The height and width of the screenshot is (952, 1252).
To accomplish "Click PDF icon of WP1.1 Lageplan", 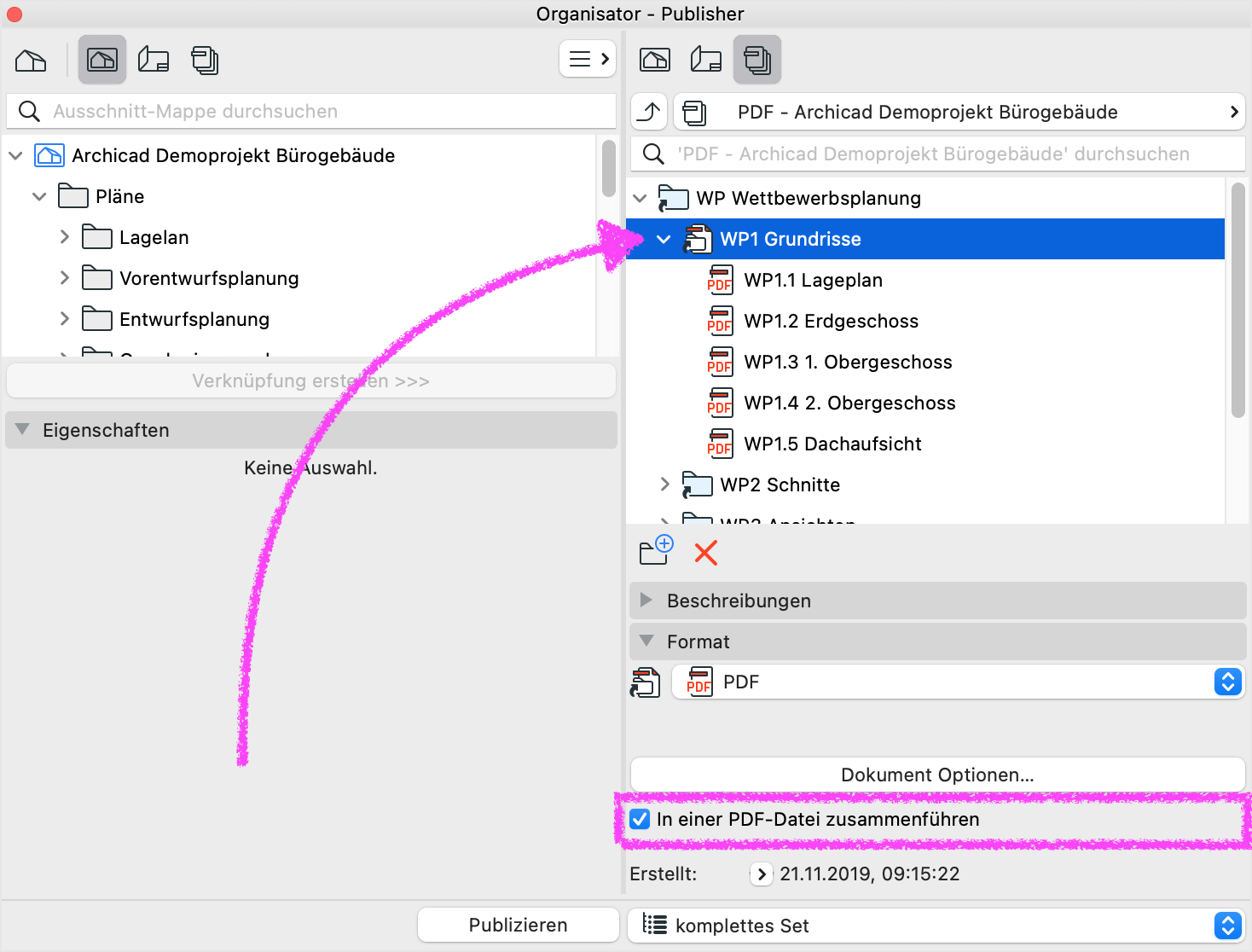I will pos(720,280).
